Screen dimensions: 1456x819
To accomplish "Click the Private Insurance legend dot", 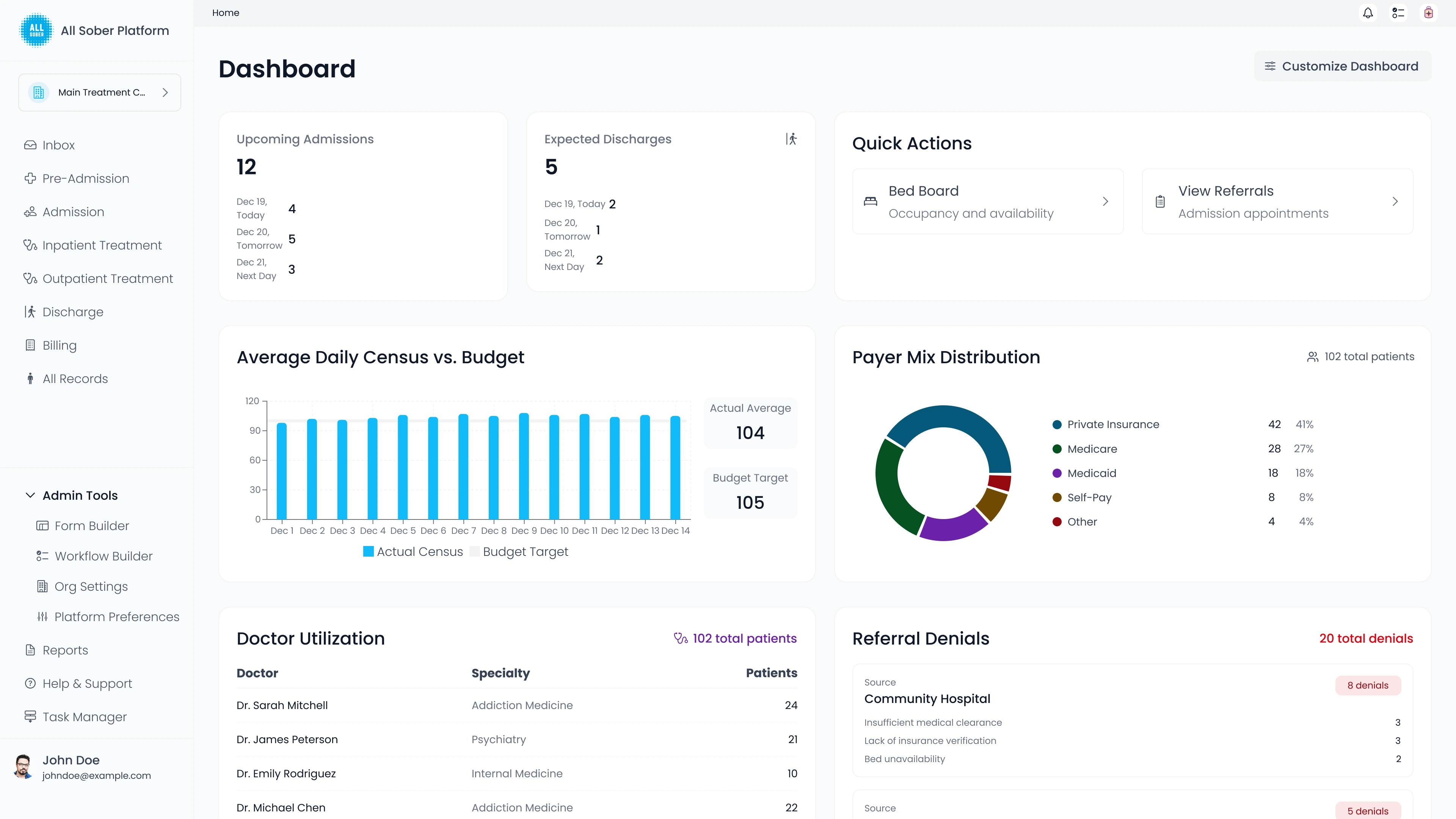I will click(x=1057, y=425).
